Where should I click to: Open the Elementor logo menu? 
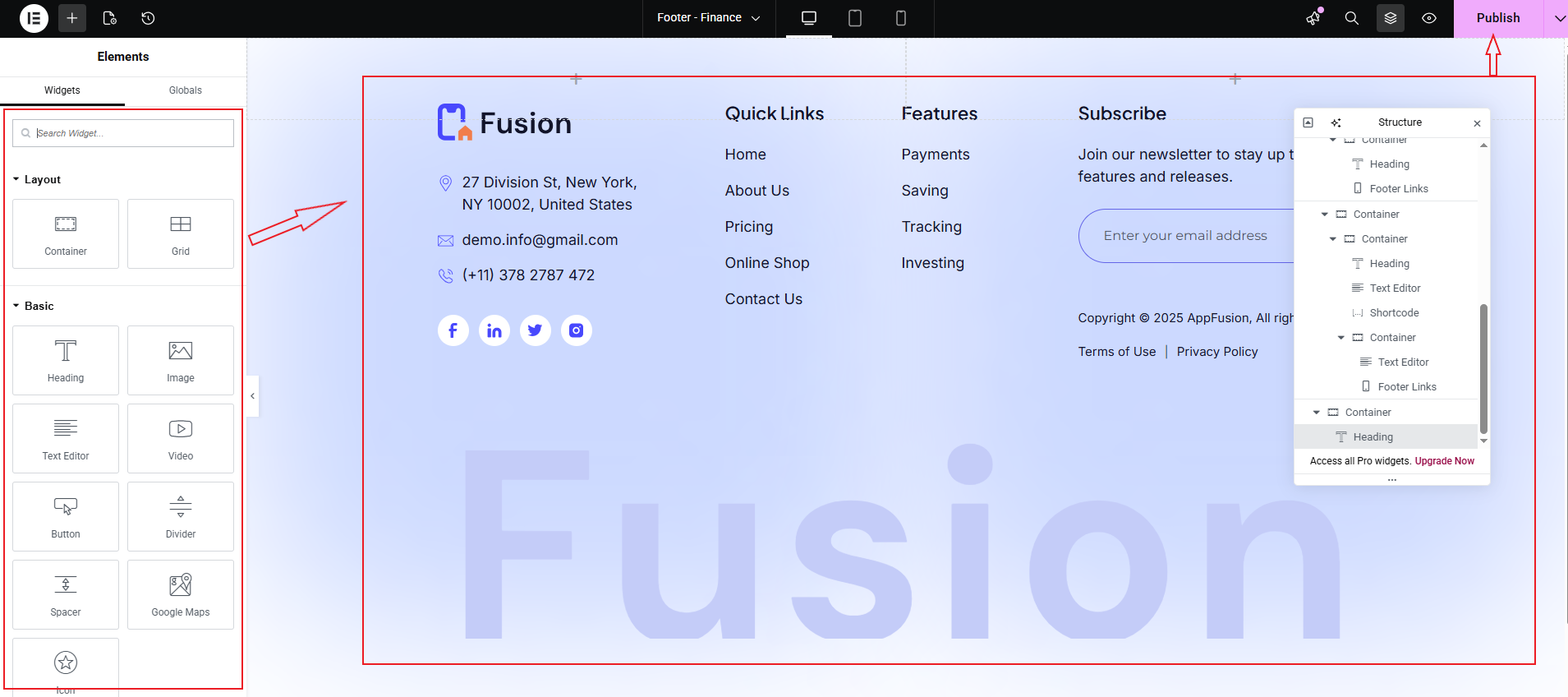34,18
